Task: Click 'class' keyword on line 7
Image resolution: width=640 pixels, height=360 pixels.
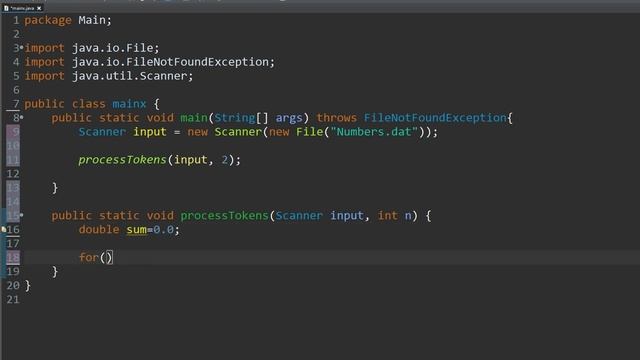Action: point(89,104)
